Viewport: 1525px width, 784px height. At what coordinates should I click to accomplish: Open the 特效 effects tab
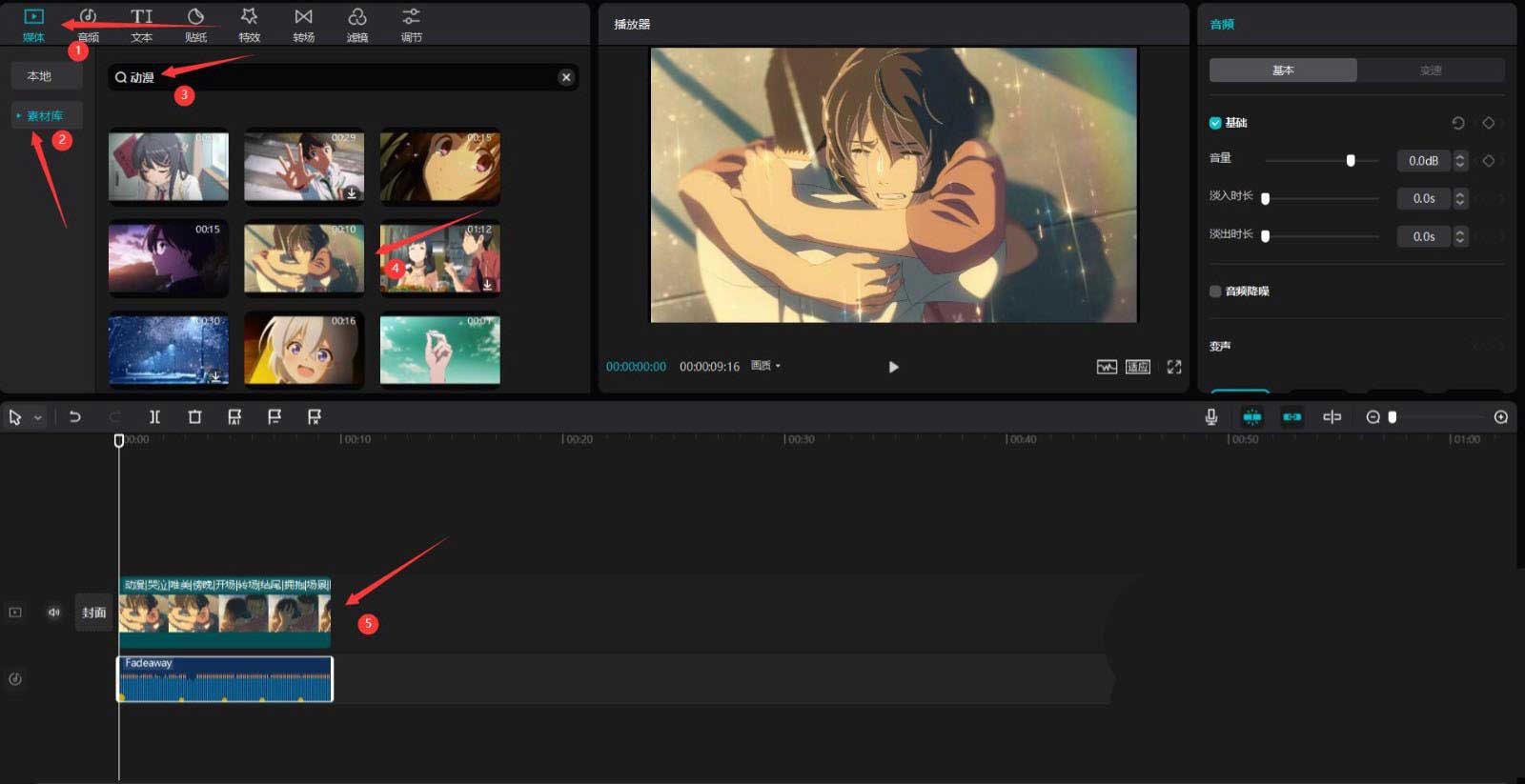(x=250, y=25)
